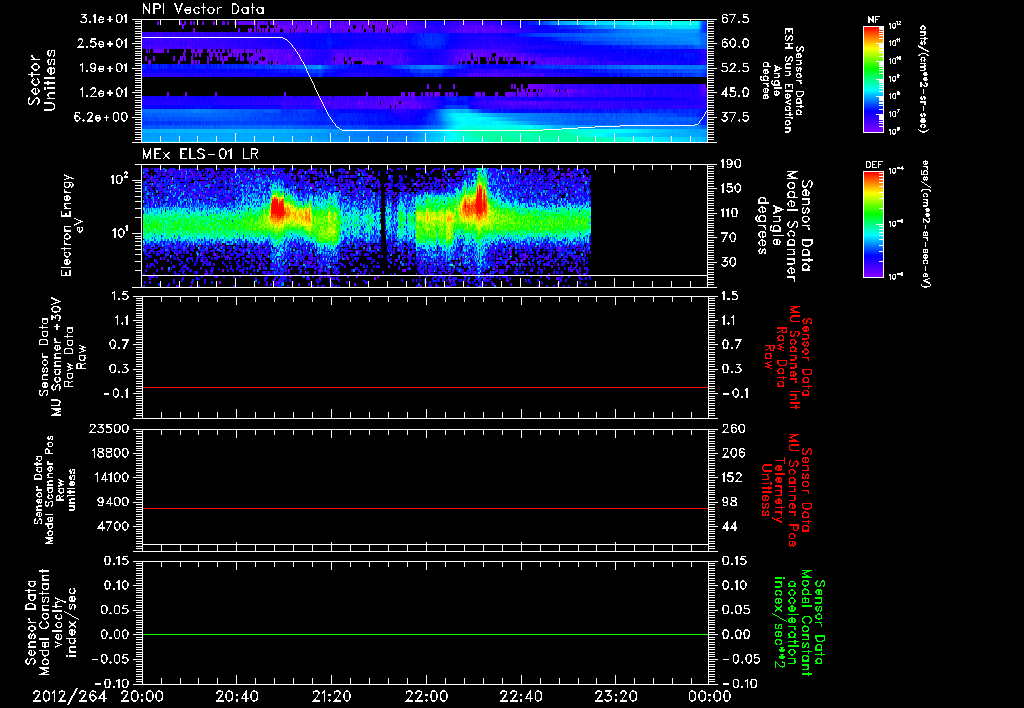The height and width of the screenshot is (708, 1024).
Task: Select the 23:20 time axis label
Action: tap(616, 697)
